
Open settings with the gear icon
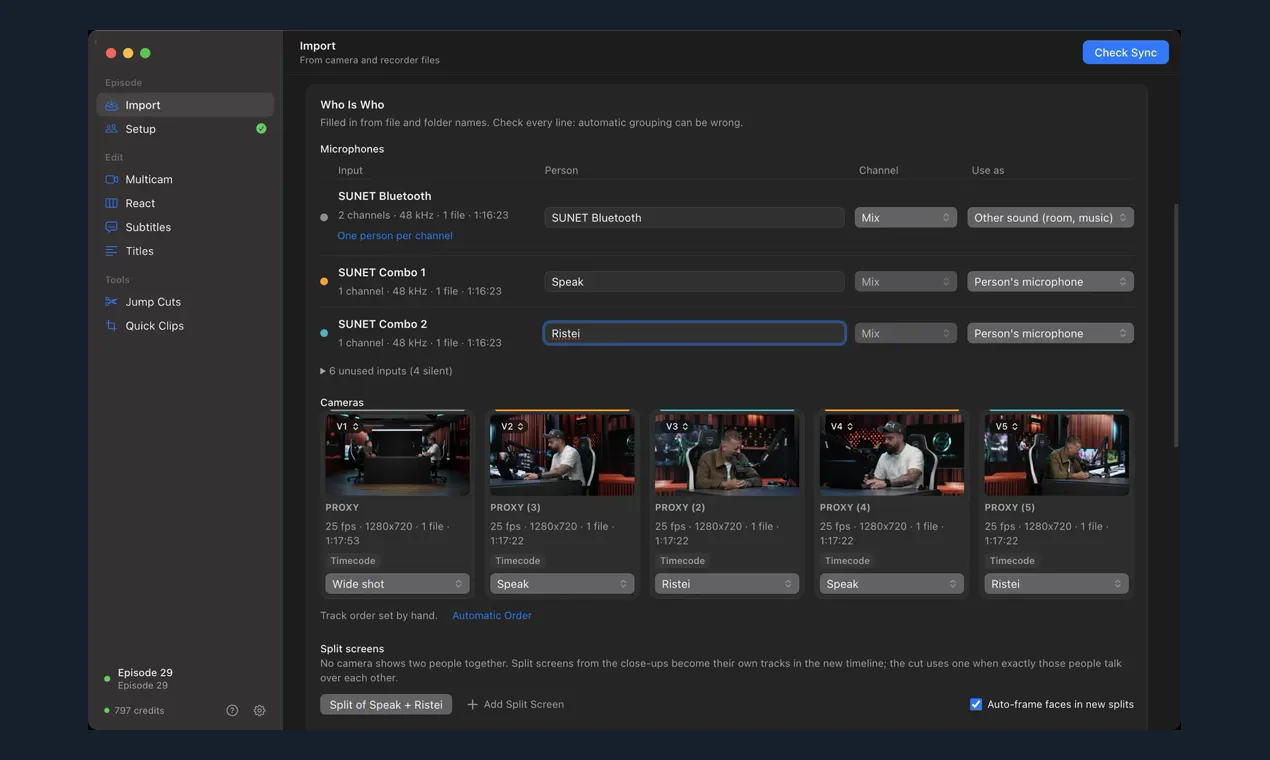(x=260, y=711)
